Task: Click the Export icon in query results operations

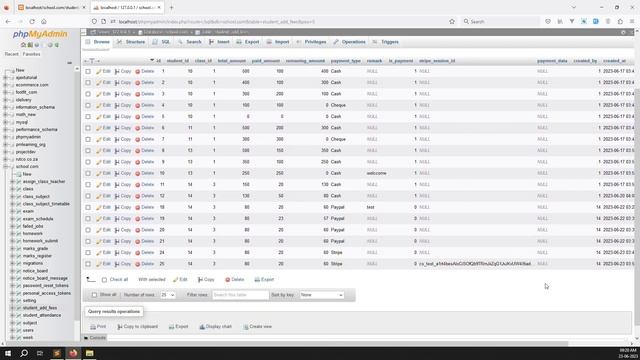Action: tap(171, 327)
